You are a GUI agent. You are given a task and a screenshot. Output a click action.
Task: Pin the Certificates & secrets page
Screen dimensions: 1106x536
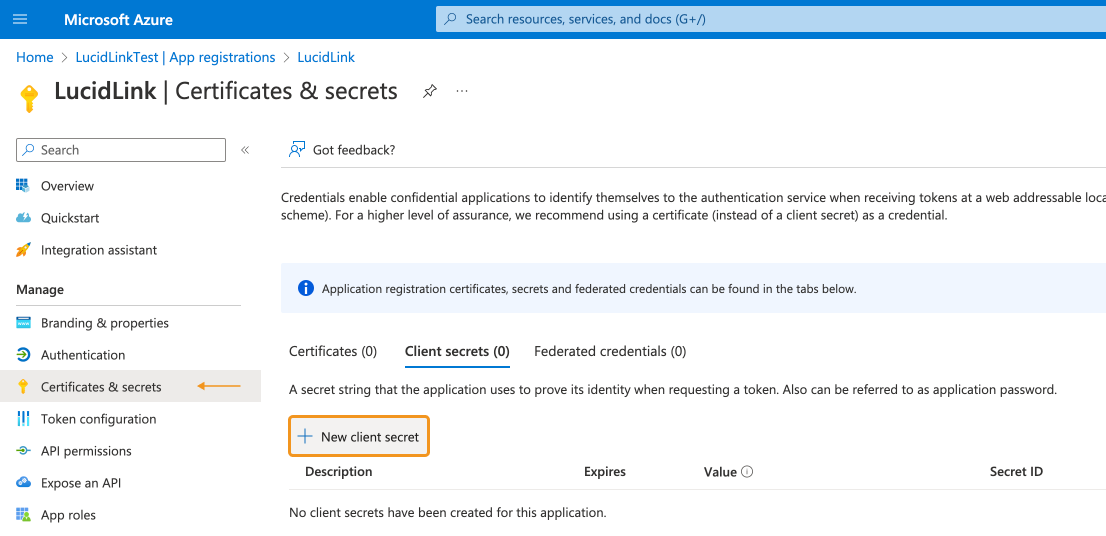(x=430, y=91)
